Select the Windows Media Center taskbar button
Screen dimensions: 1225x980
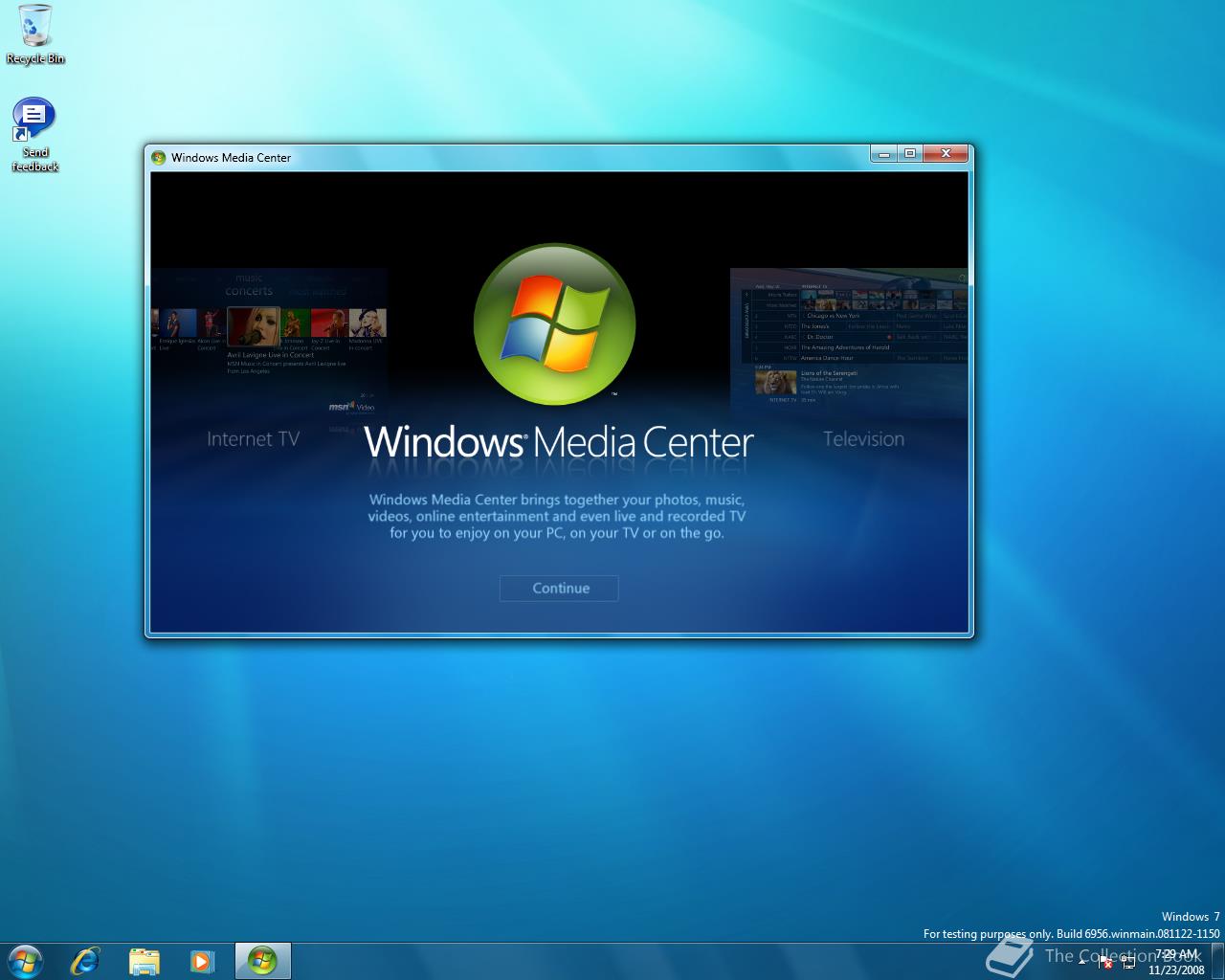[262, 961]
